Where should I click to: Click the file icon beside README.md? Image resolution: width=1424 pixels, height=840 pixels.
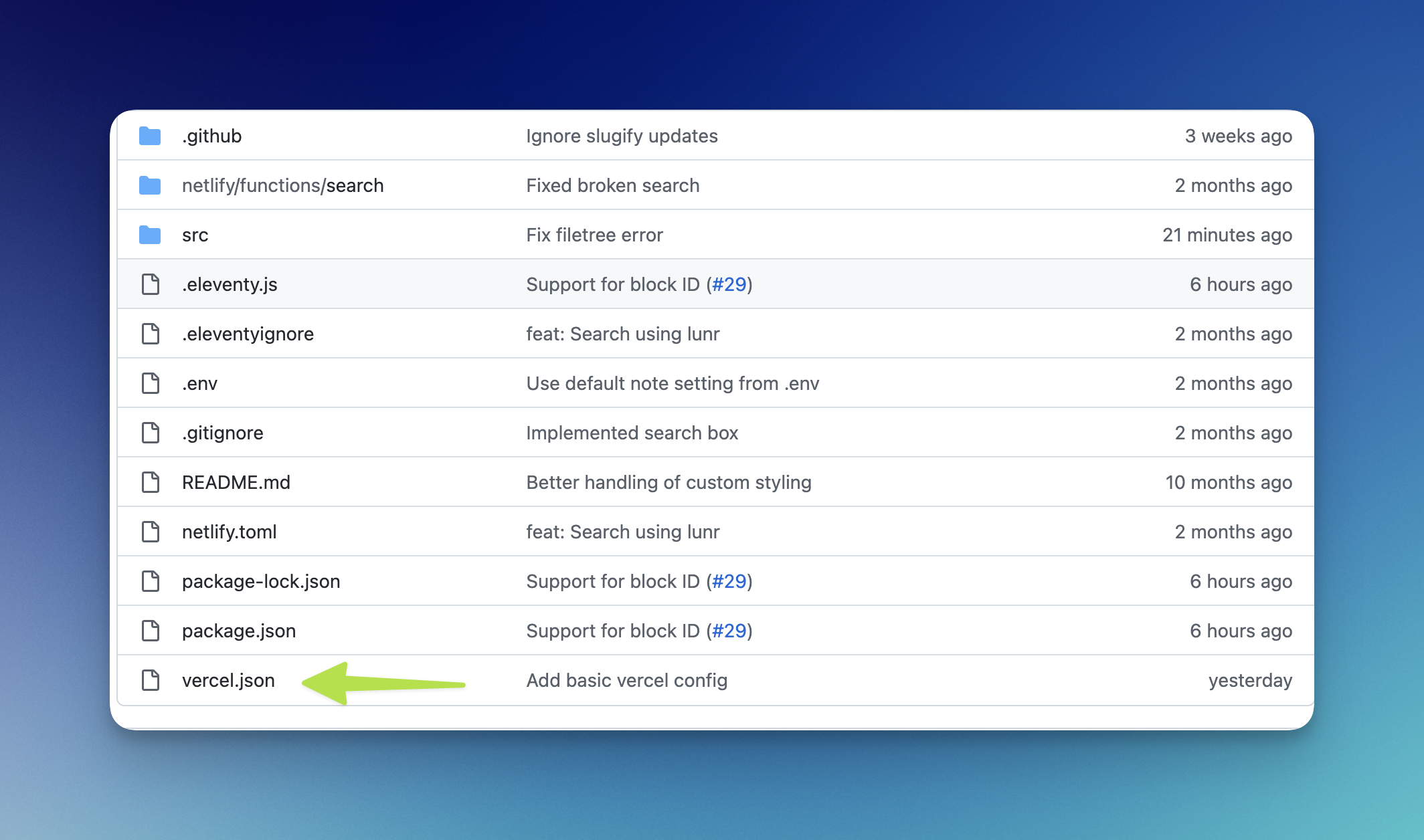151,482
